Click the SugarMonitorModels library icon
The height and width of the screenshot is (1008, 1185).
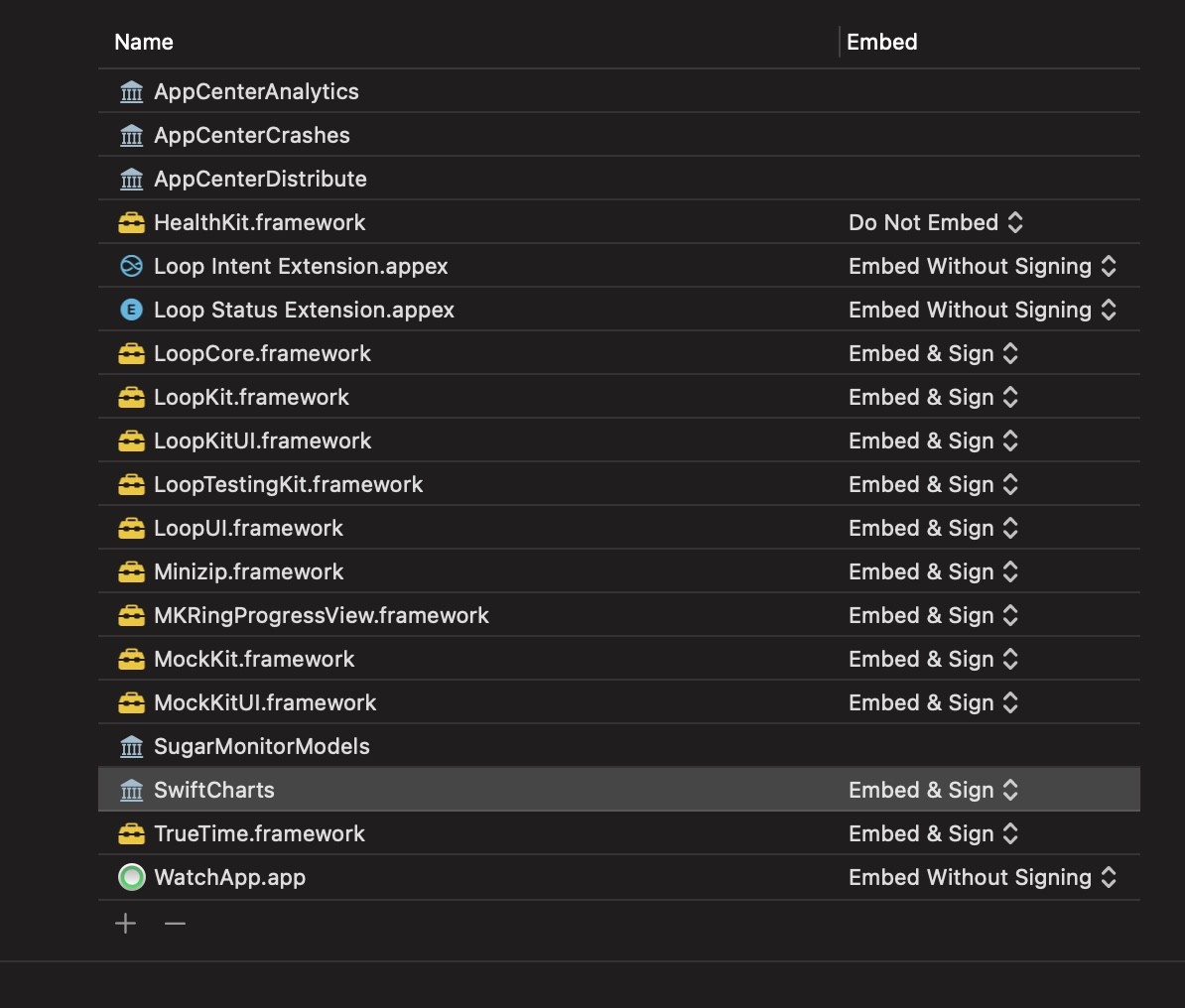click(131, 746)
